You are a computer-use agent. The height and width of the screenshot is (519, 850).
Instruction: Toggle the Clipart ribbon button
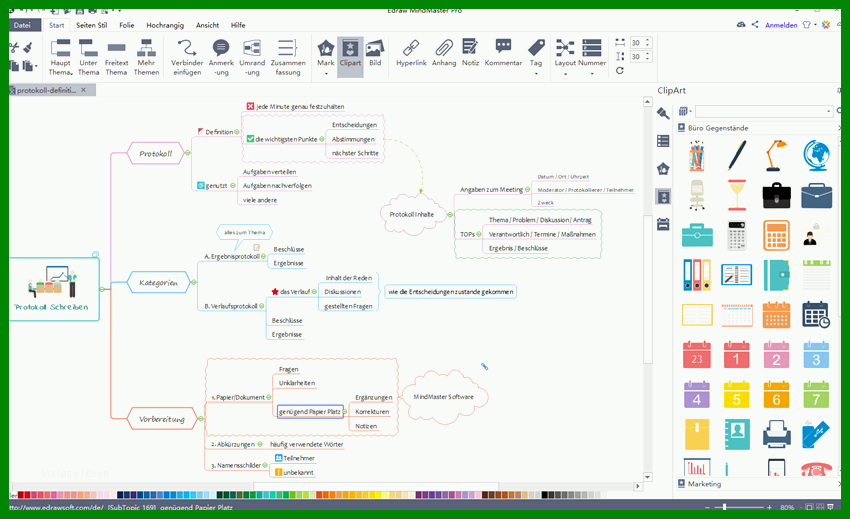(350, 57)
